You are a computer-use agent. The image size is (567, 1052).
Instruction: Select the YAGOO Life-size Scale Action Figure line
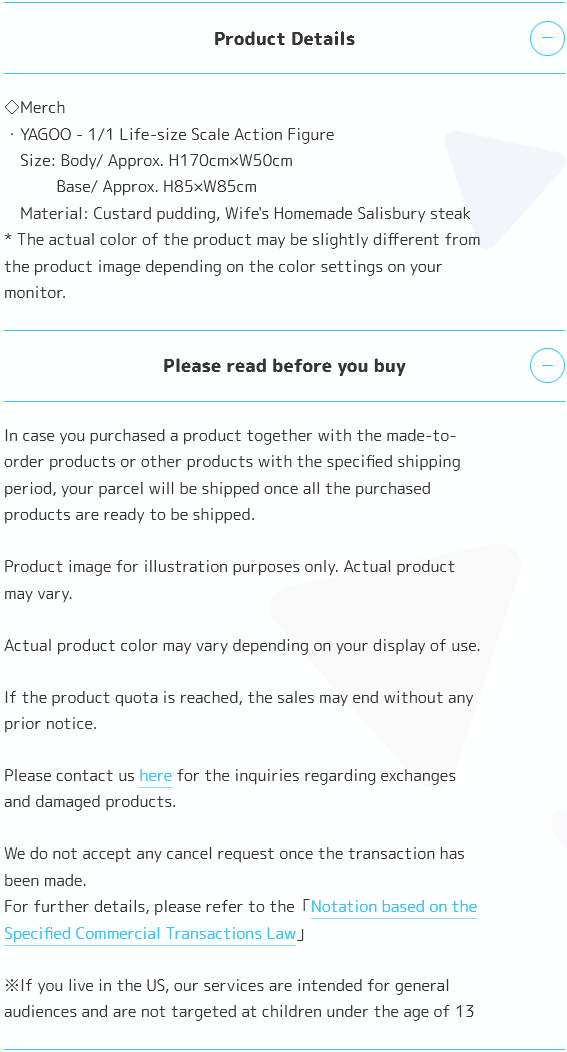click(x=171, y=134)
